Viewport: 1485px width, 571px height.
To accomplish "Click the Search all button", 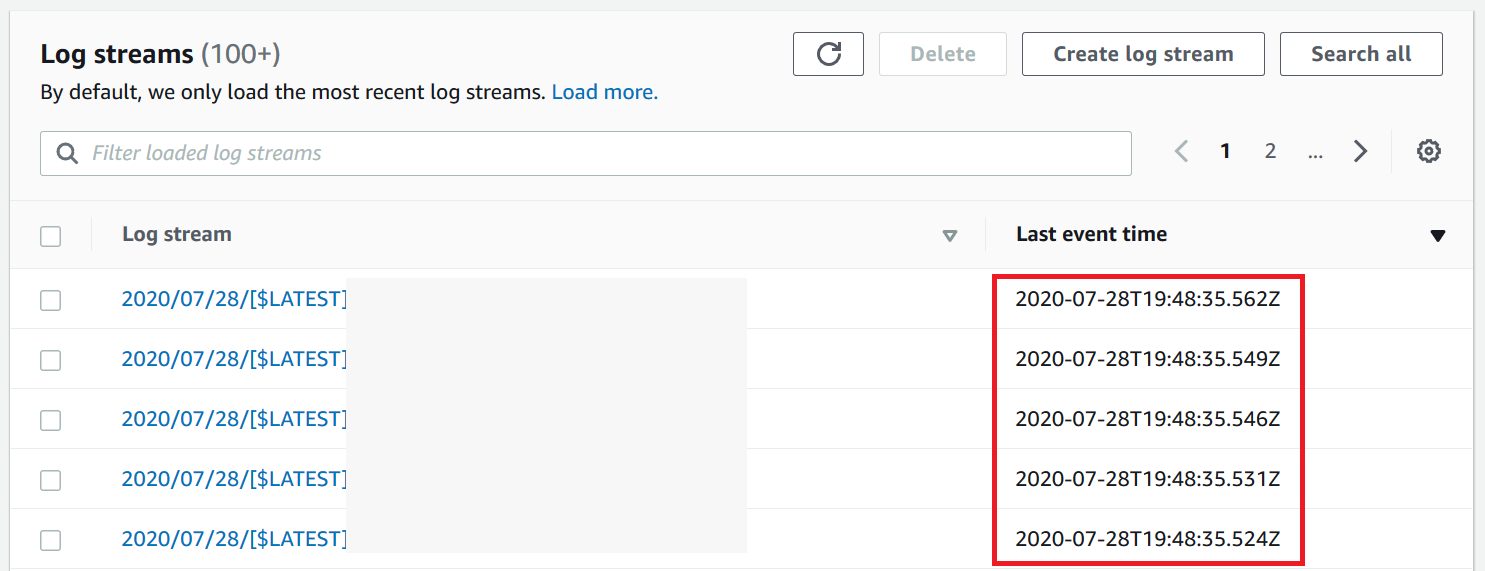I will pos(1361,54).
